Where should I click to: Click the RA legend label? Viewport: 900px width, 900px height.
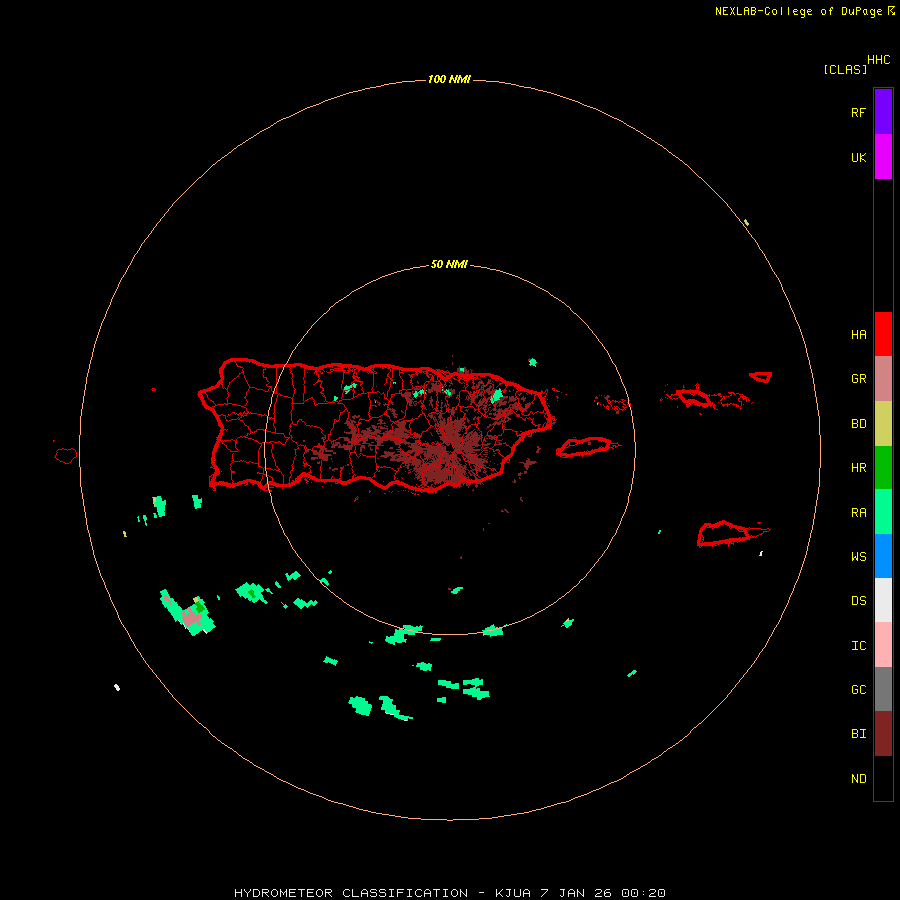[858, 513]
